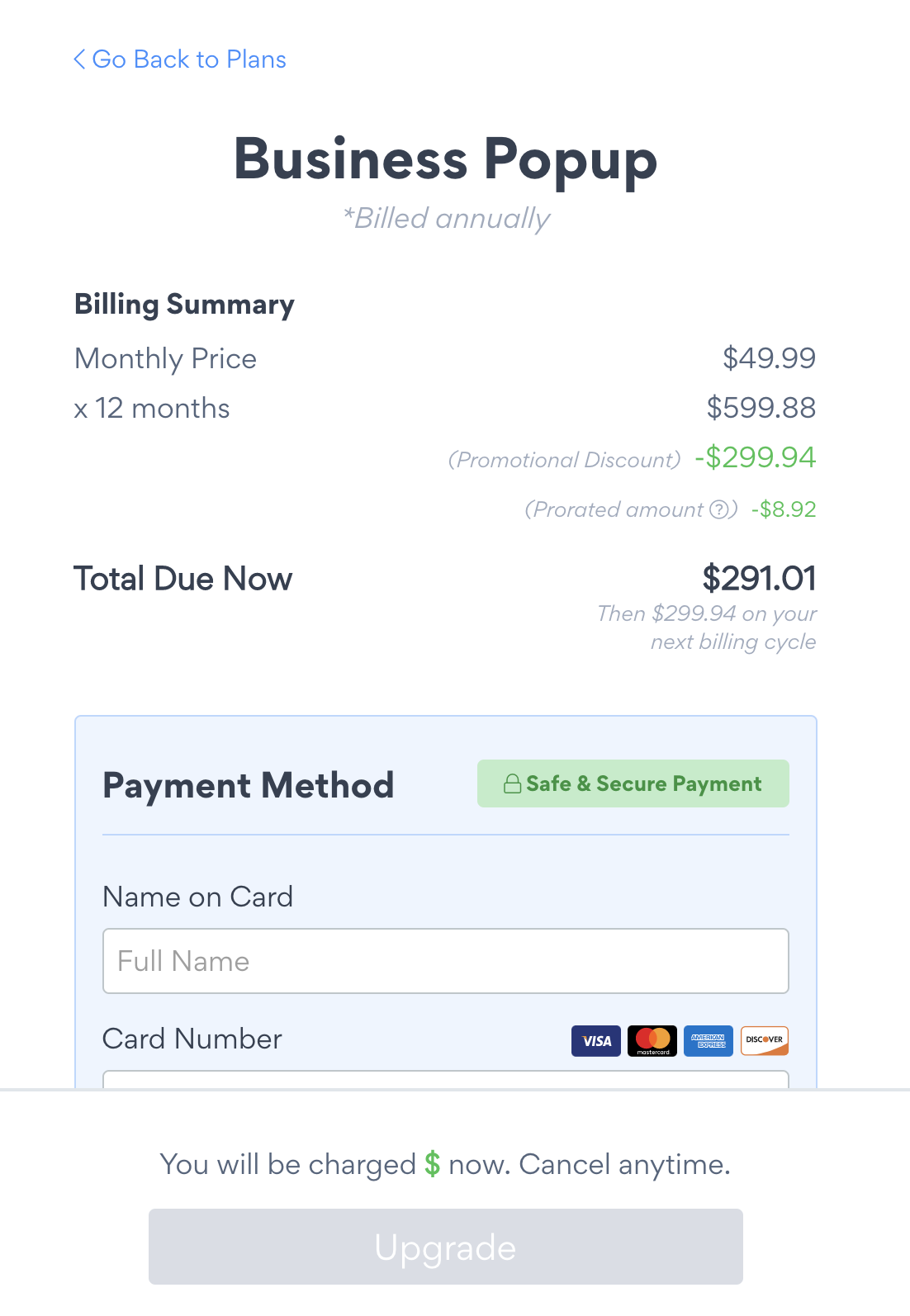Click the Business Popup title
Viewport: 910px width, 1316px height.
[x=446, y=159]
